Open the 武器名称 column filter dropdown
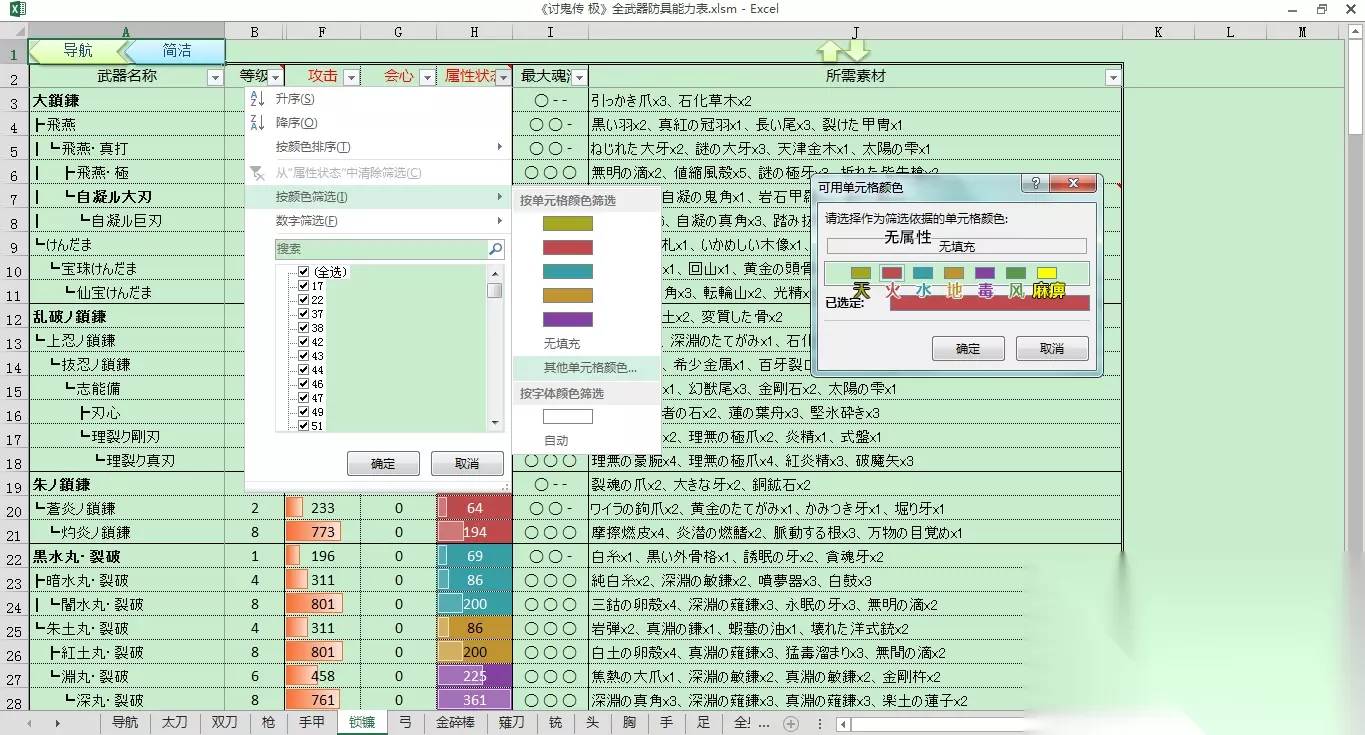Screen dimensions: 1365x735 [x=215, y=77]
